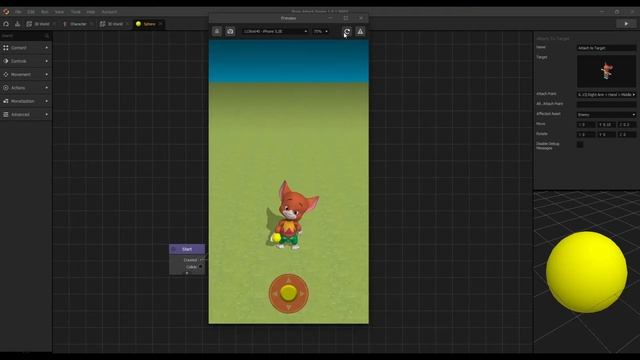
Task: Minimize the Preview window
Action: 330,18
